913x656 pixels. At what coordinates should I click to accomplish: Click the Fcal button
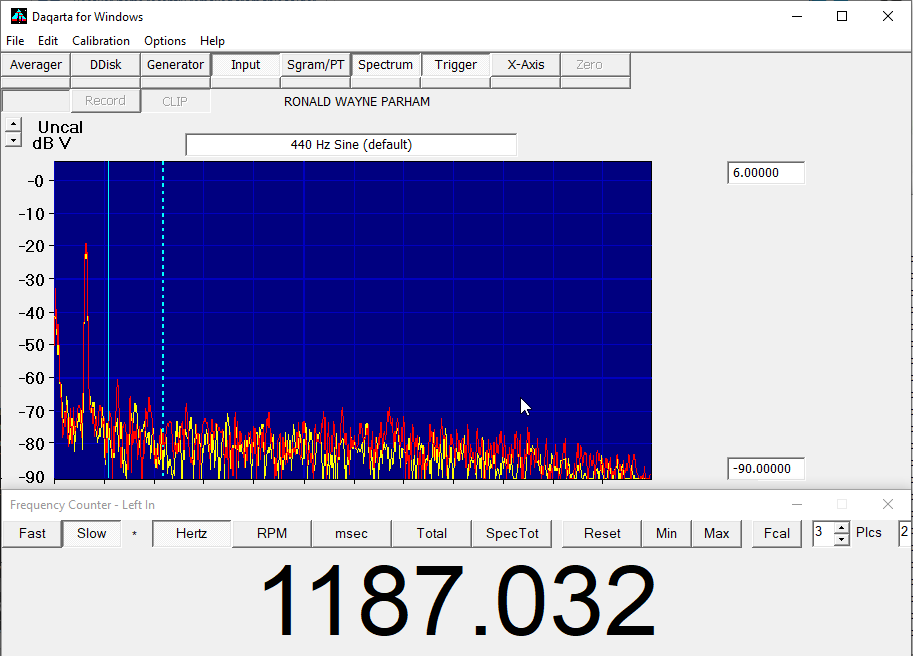pos(777,534)
